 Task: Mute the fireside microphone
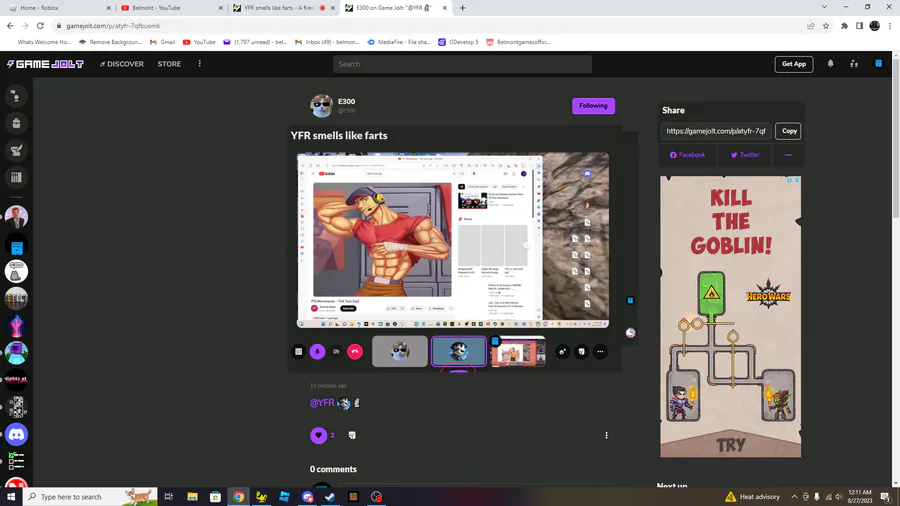tap(317, 352)
